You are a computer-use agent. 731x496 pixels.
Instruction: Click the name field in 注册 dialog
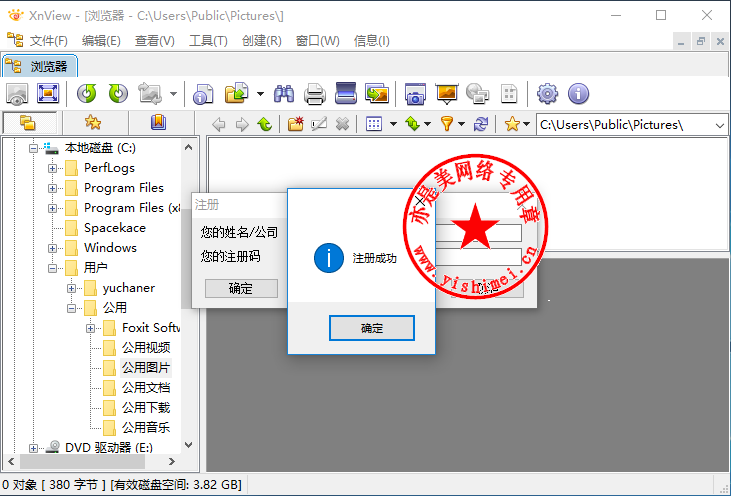tap(478, 233)
